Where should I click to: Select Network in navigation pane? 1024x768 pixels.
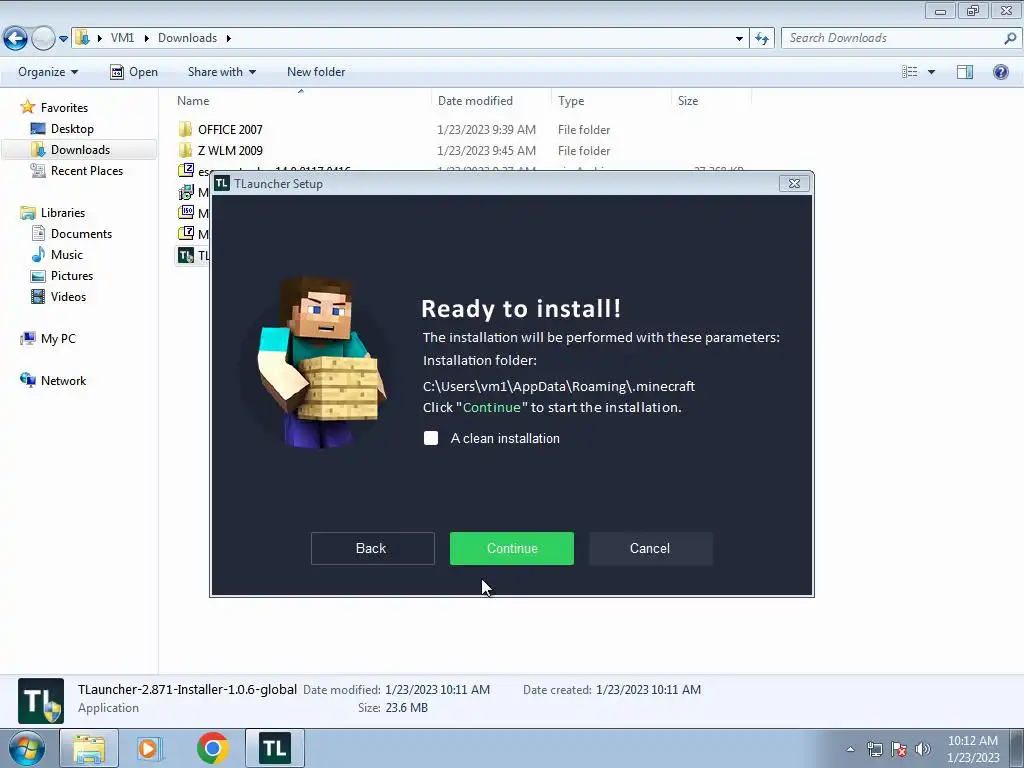[63, 381]
